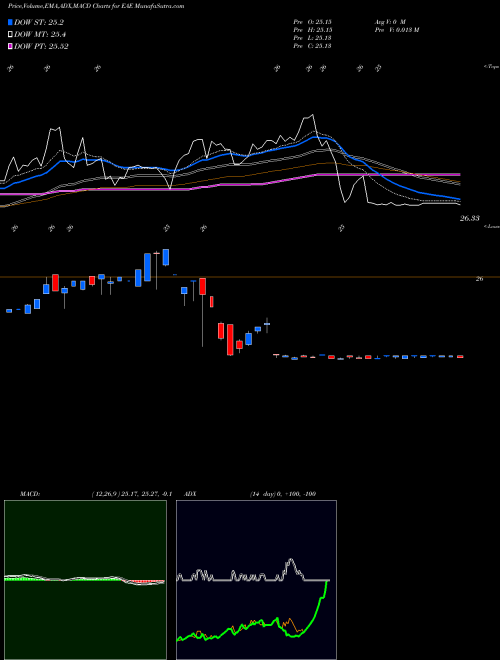Open the dark blue ADX indicator chart

[256, 580]
